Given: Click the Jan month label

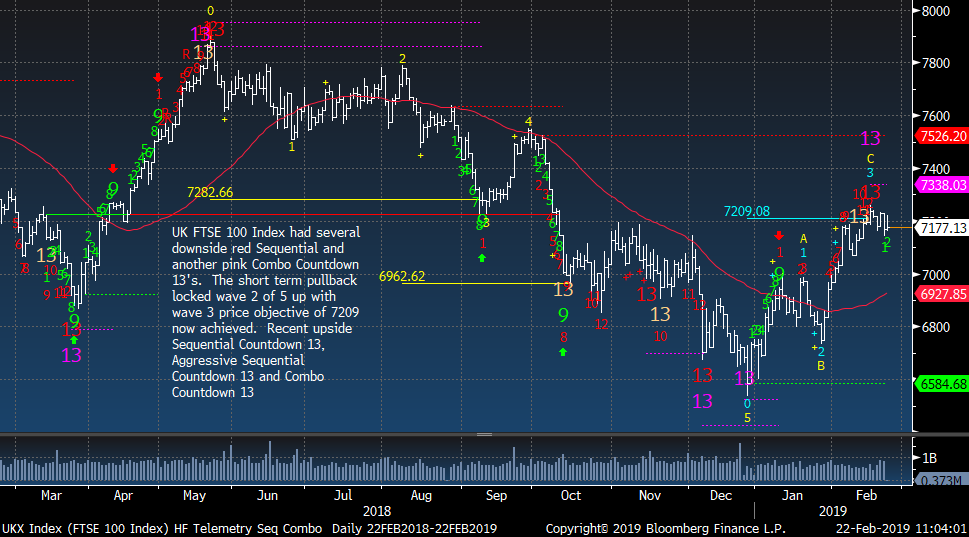Looking at the screenshot, I should coord(792,496).
